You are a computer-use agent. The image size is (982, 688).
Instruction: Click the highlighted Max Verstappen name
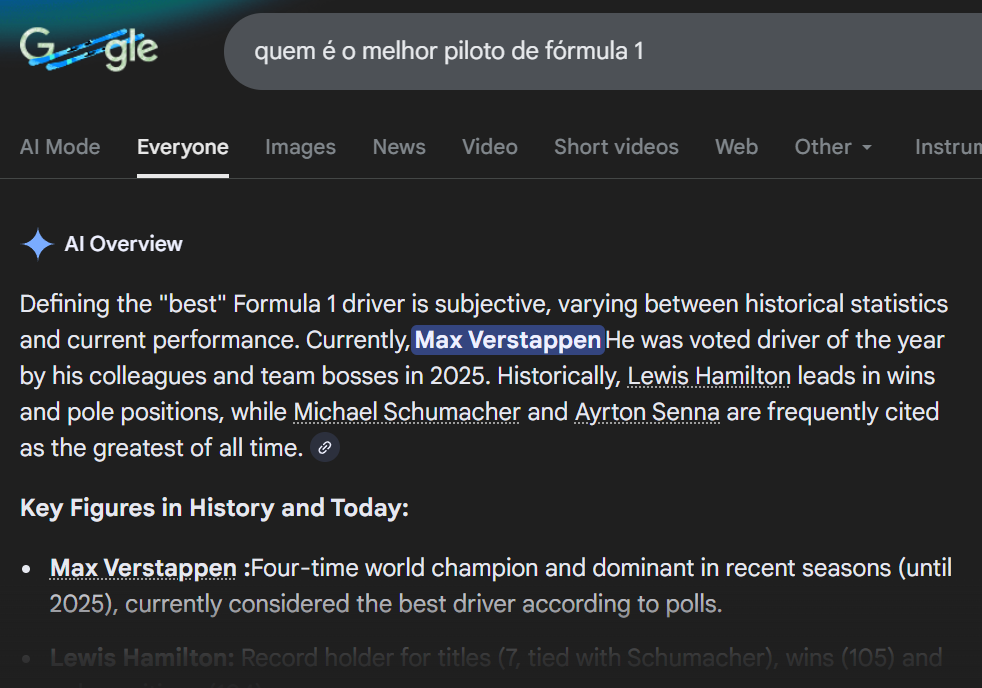click(508, 340)
